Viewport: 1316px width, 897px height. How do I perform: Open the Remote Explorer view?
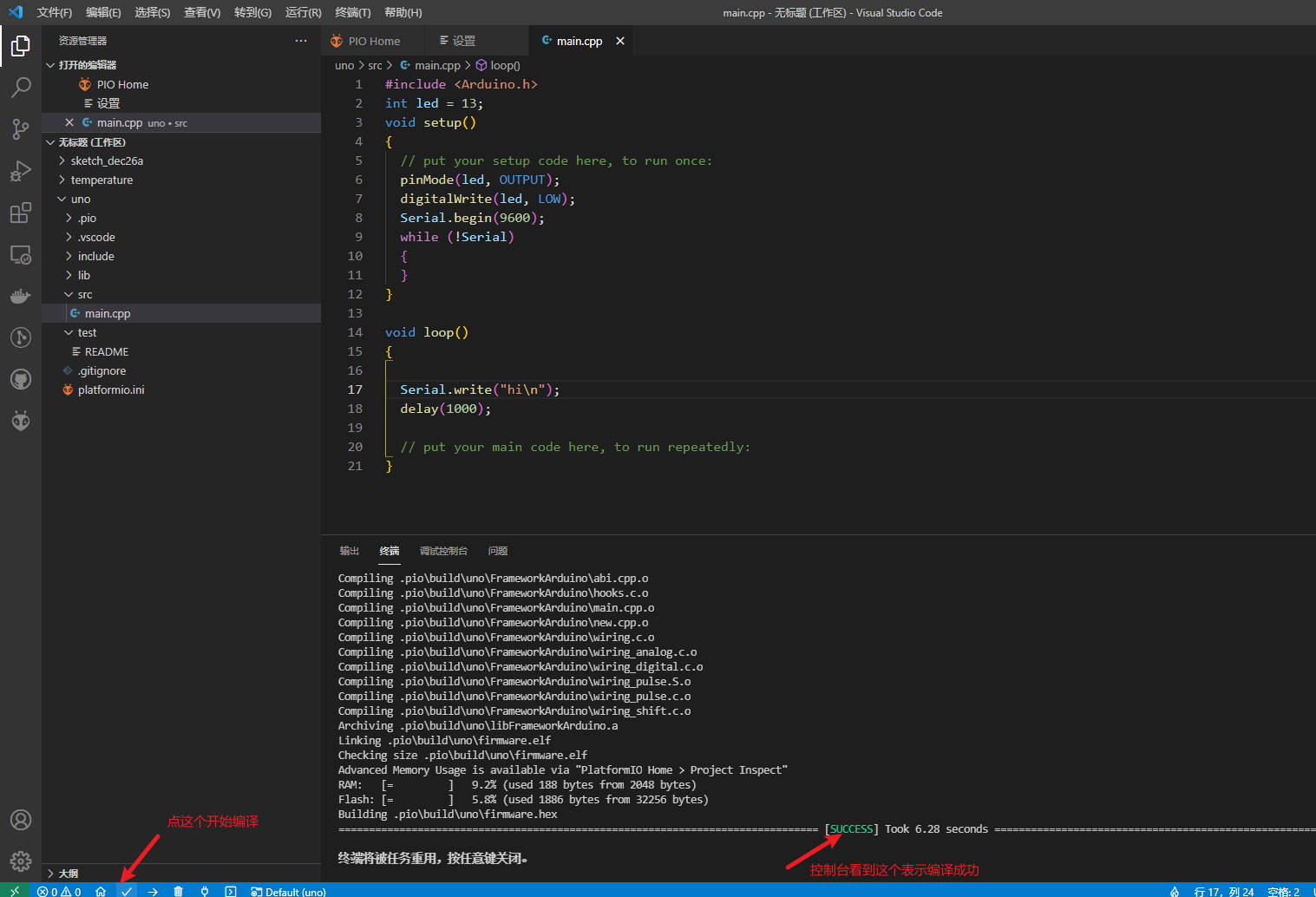pos(21,255)
